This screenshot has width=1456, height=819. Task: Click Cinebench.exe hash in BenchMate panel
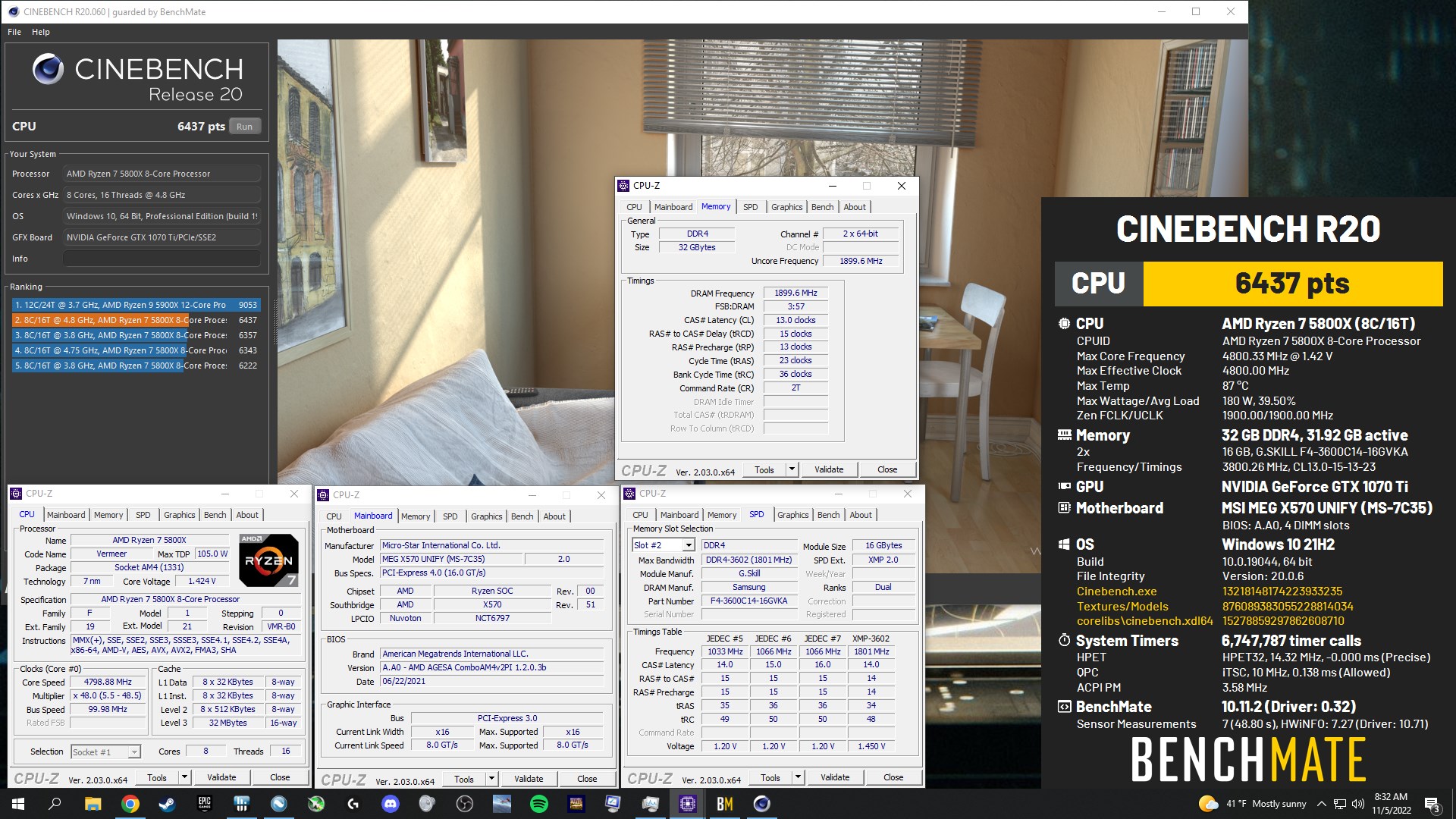[x=1282, y=591]
